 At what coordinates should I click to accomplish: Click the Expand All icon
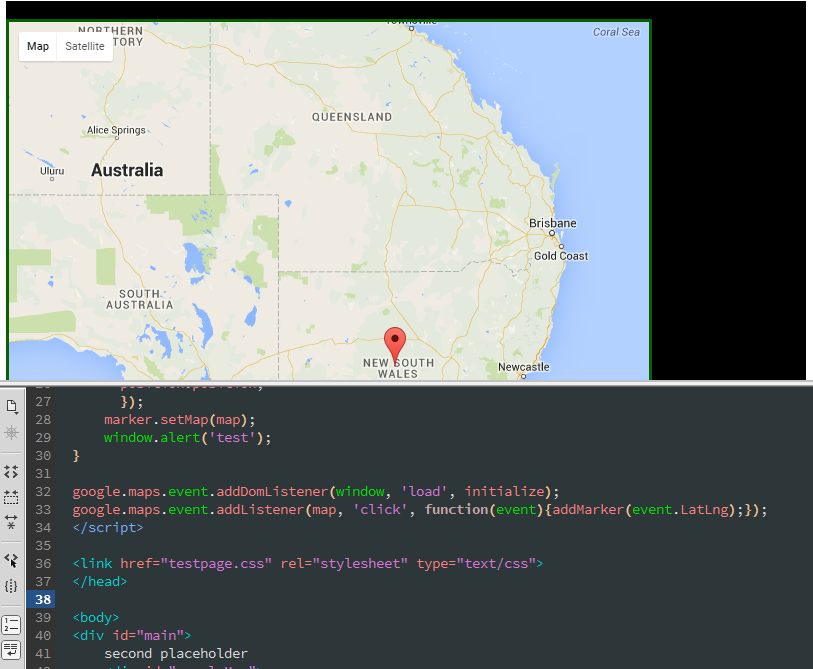(x=11, y=521)
